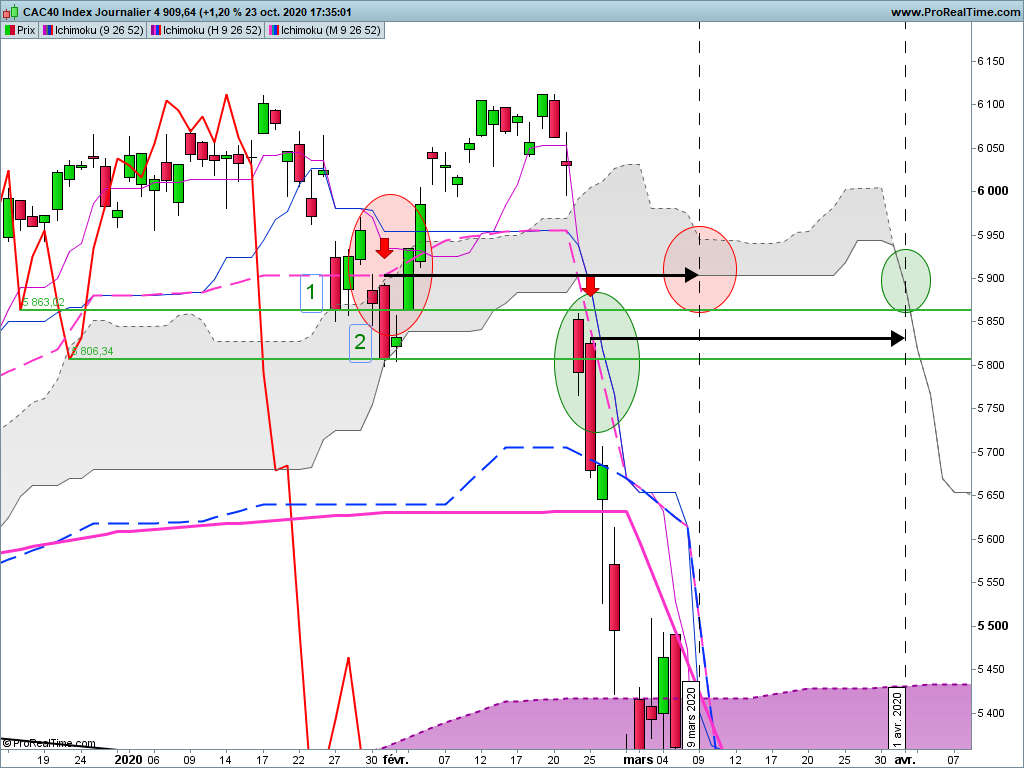The image size is (1024, 768).
Task: Click the 24 date label on time axis
Action: pos(80,760)
